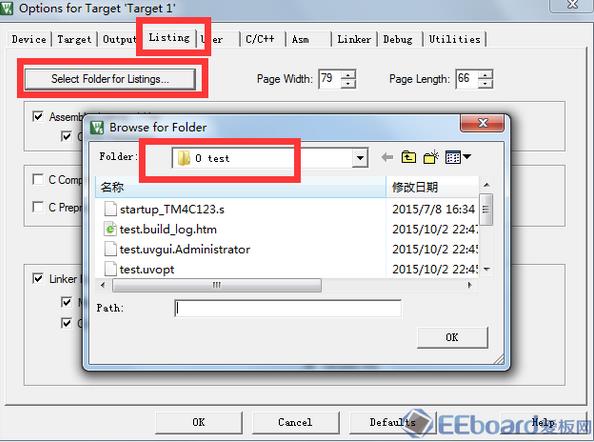Click into the Path input field
The width and height of the screenshot is (594, 442).
(x=288, y=308)
